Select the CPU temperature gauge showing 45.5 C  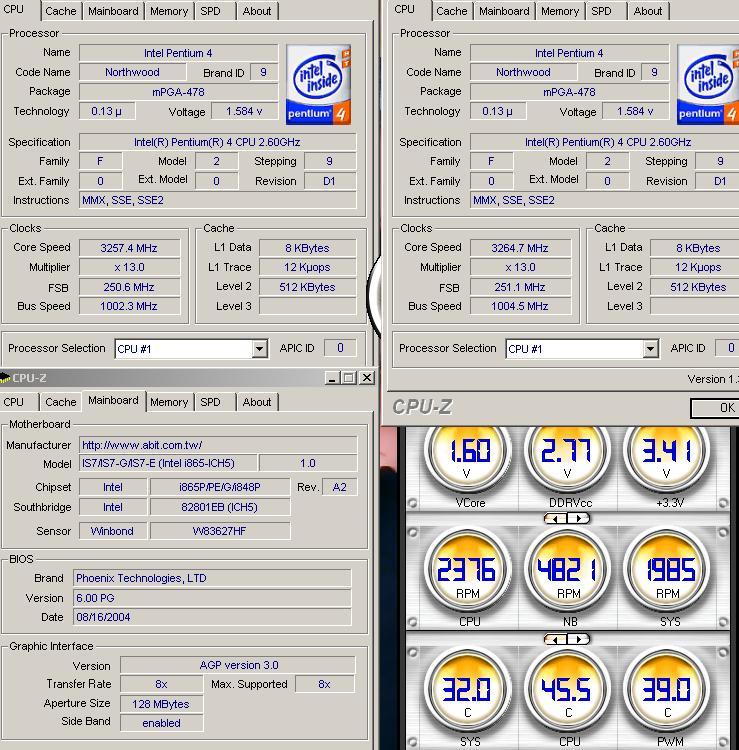568,690
